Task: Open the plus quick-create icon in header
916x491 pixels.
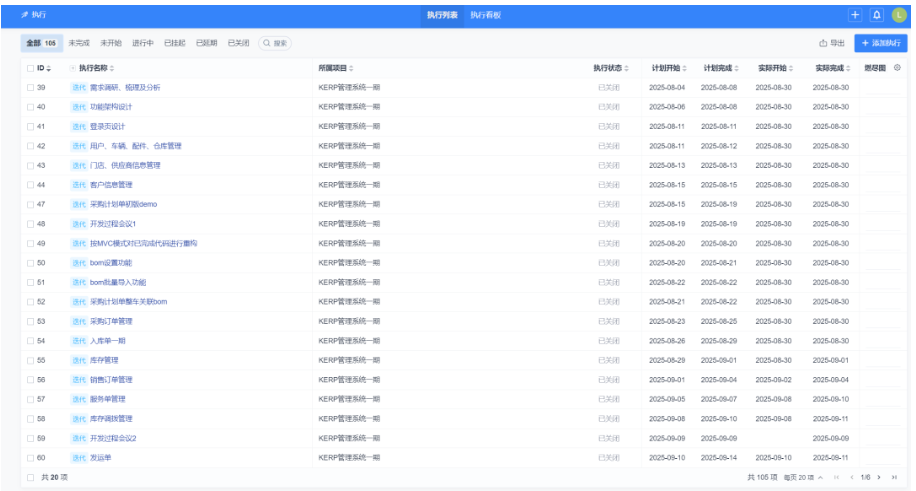Action: tap(855, 15)
